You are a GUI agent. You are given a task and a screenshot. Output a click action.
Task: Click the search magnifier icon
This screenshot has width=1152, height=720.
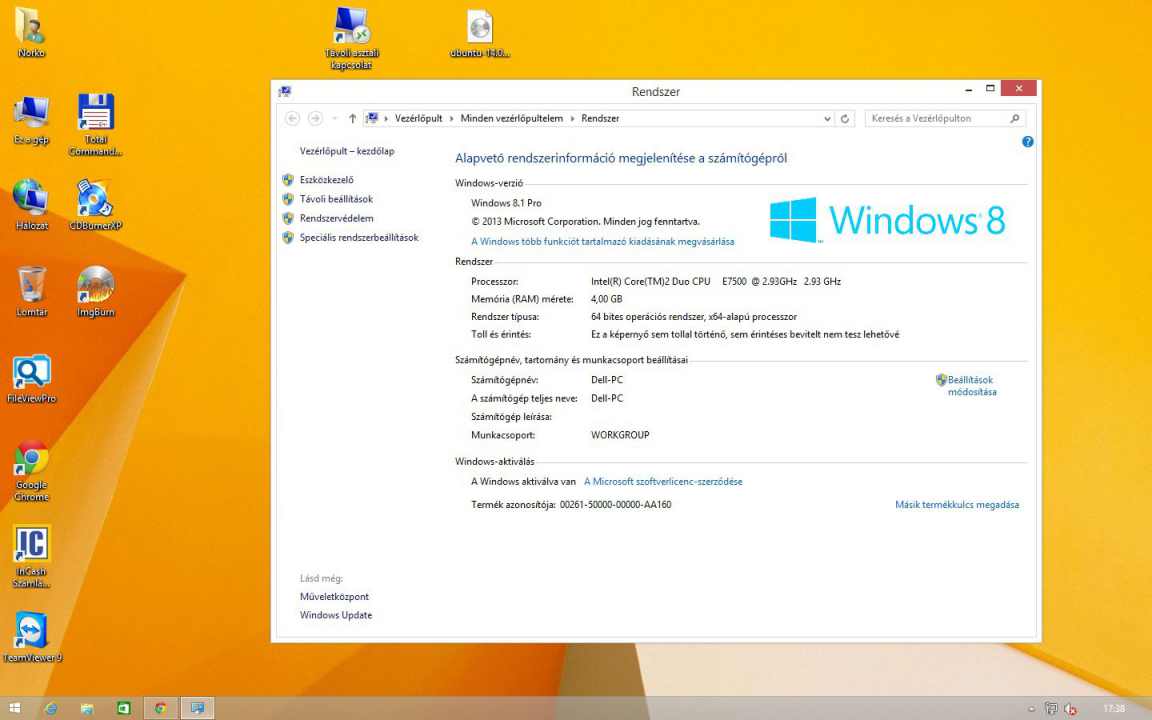(1015, 118)
